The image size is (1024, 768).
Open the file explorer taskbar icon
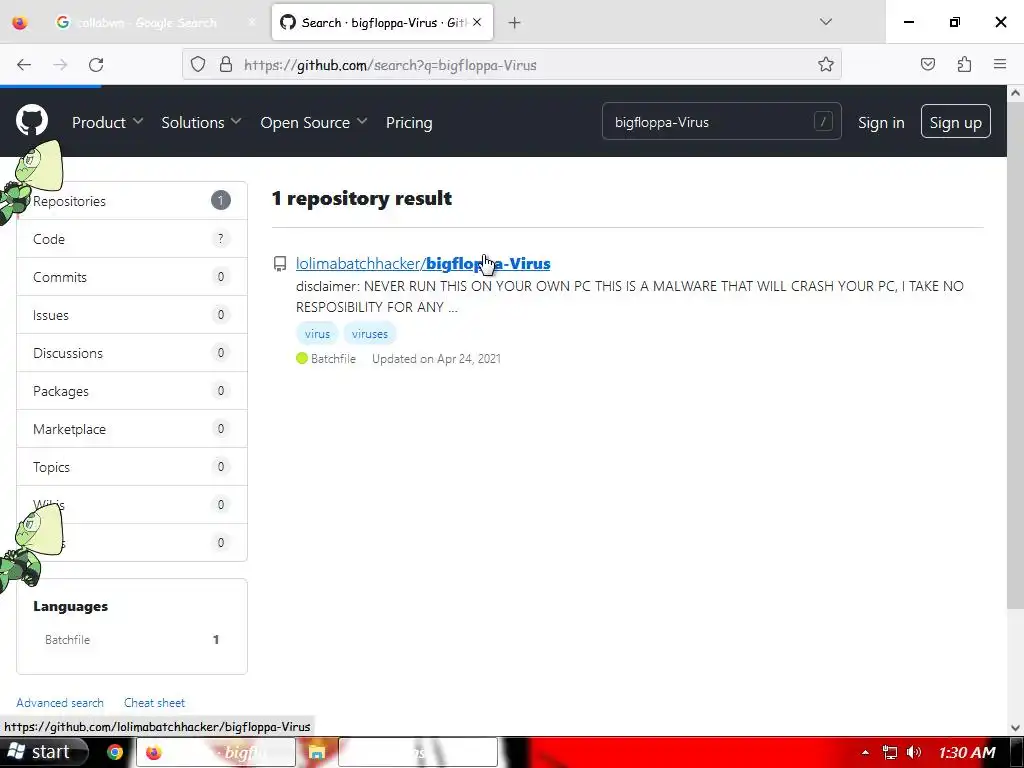(317, 752)
